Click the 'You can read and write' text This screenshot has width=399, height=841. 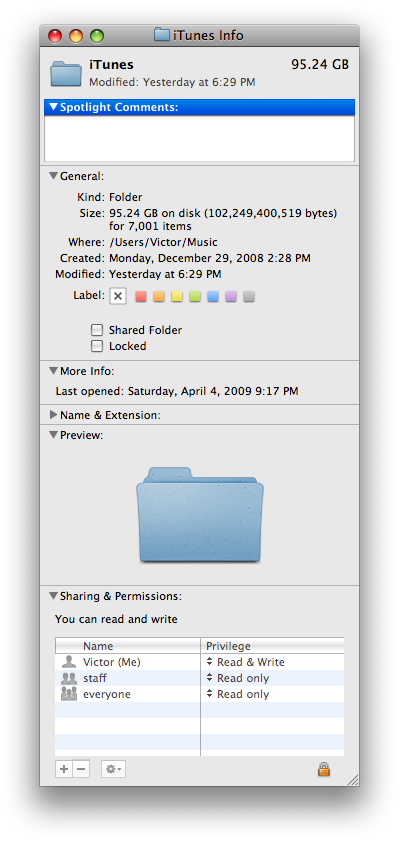coord(116,619)
